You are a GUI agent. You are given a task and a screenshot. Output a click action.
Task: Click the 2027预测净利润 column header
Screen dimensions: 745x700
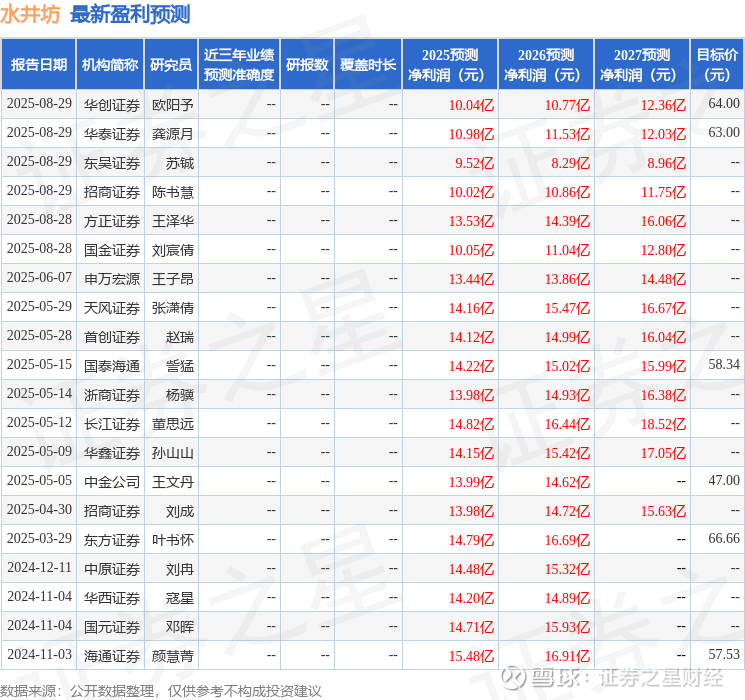coord(642,65)
